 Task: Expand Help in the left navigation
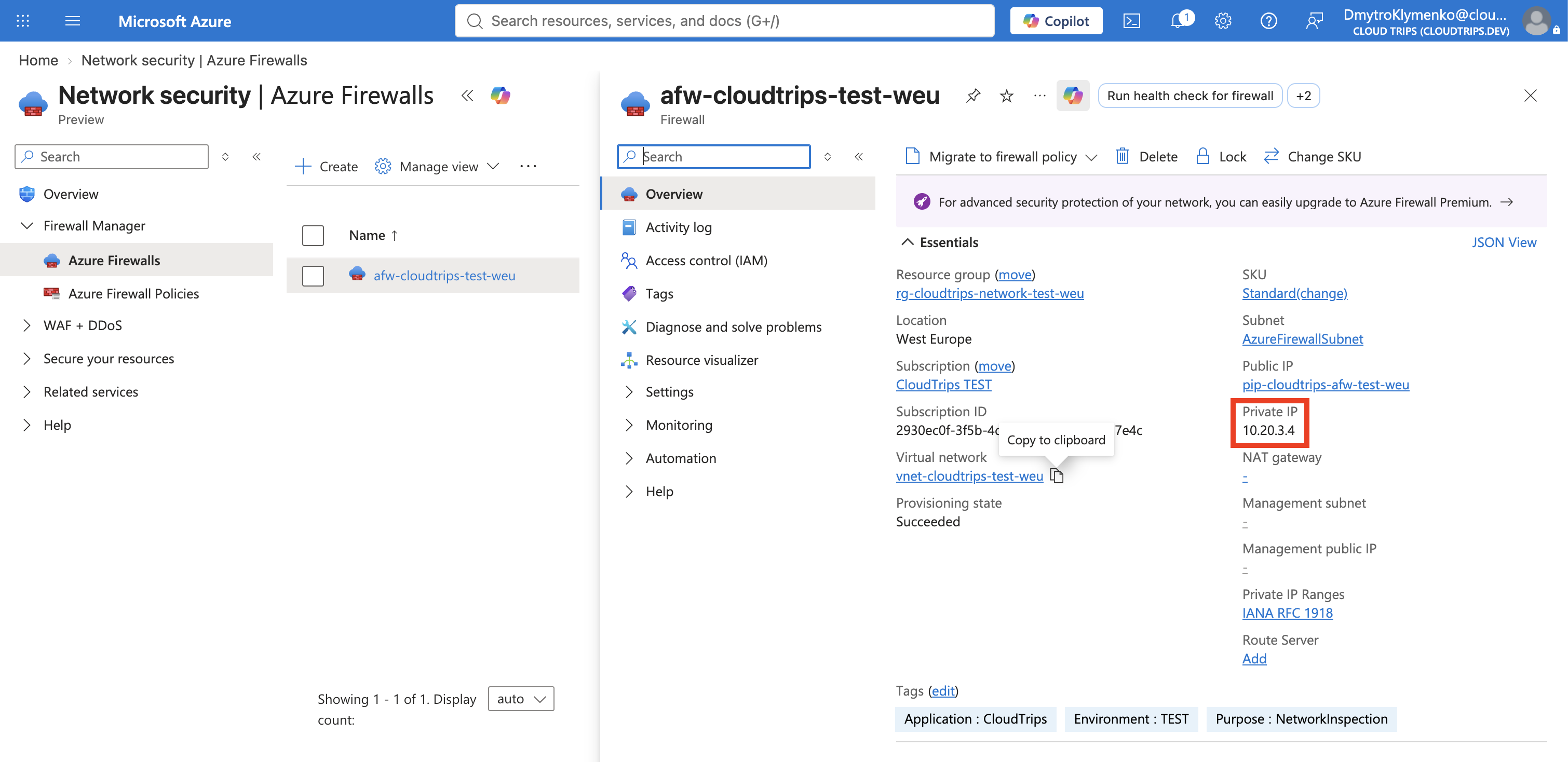point(27,425)
